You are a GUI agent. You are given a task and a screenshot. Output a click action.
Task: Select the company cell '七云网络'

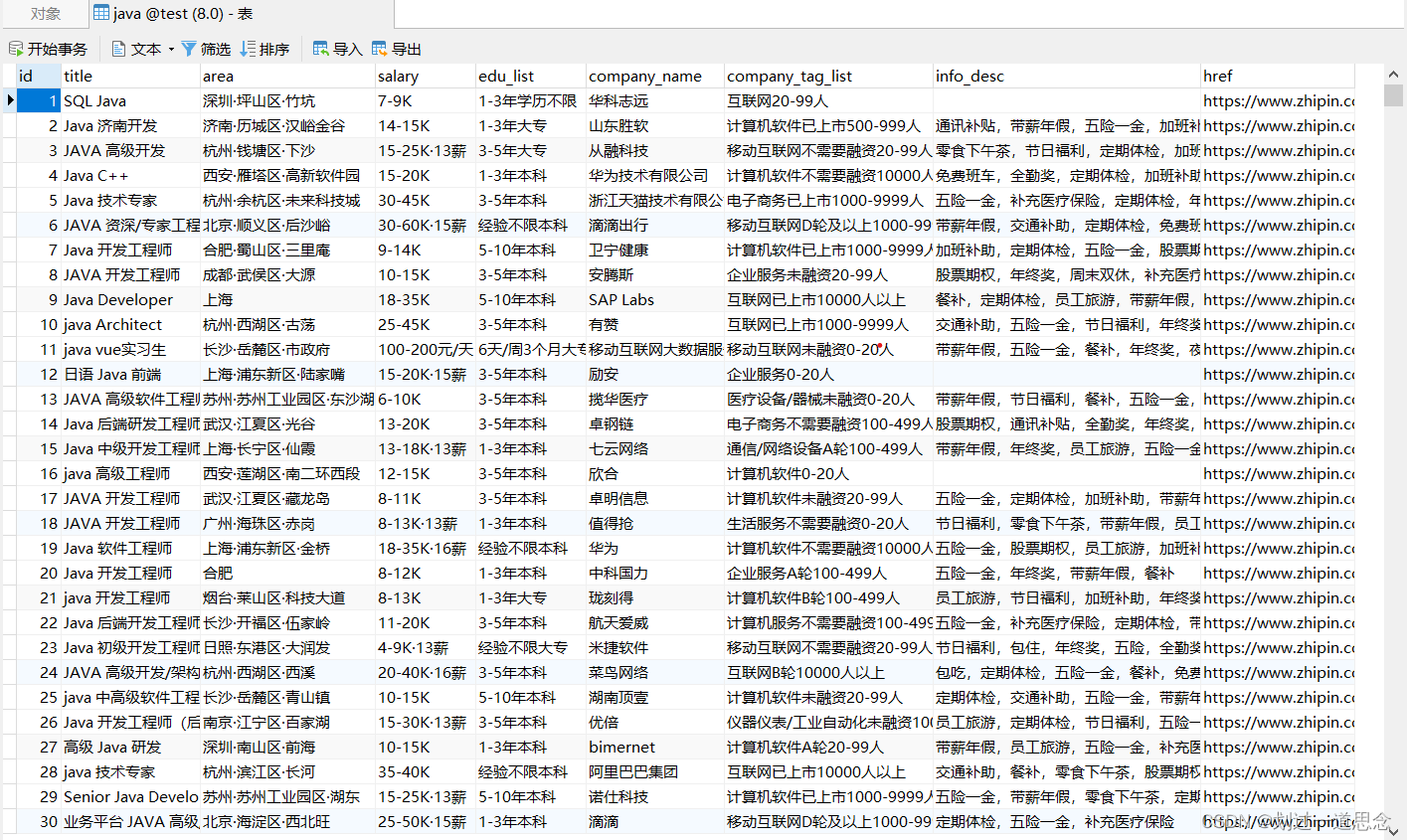[x=655, y=448]
